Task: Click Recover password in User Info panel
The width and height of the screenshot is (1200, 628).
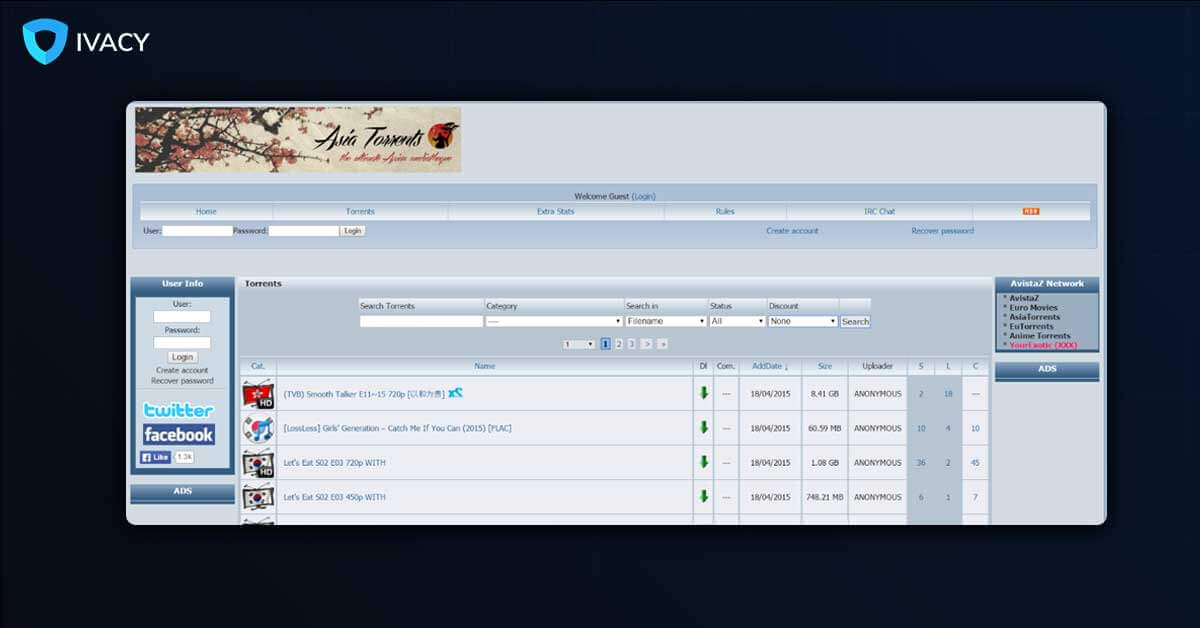Action: (x=182, y=381)
